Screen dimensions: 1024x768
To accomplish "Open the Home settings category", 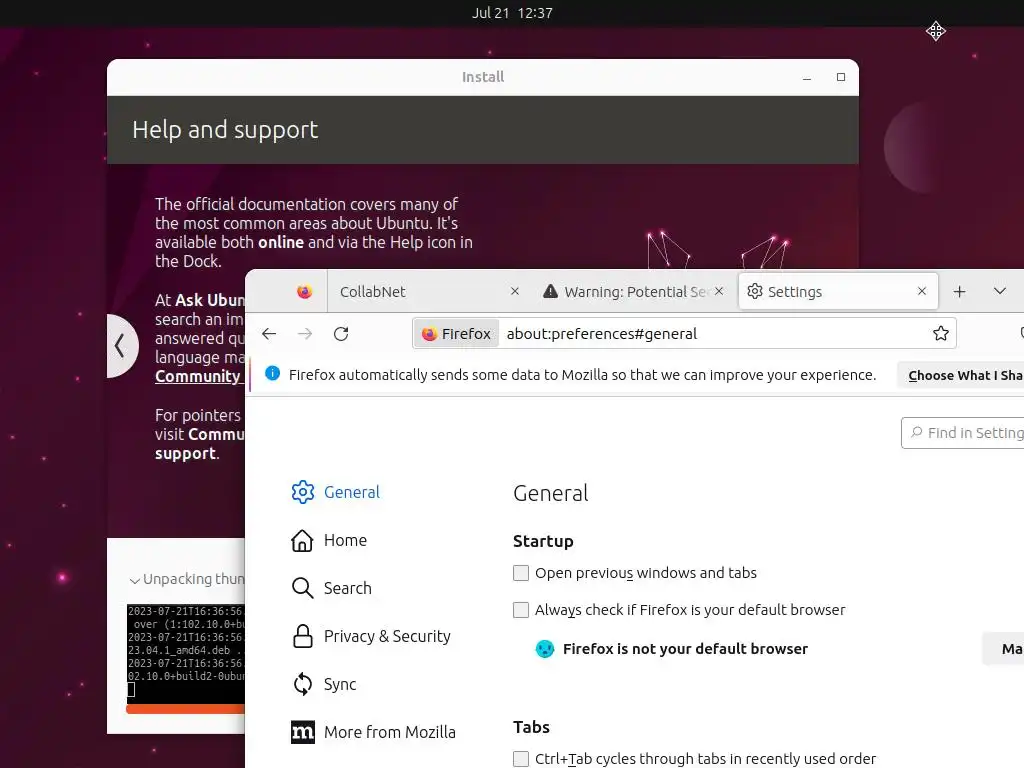I will tap(329, 540).
